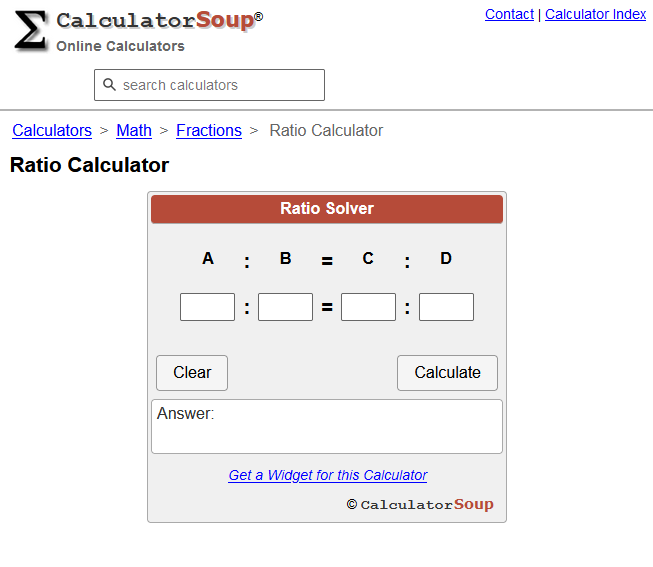Viewport: 653px width, 567px height.
Task: Click the CalculatorSoup copyright logo
Action: [x=420, y=504]
